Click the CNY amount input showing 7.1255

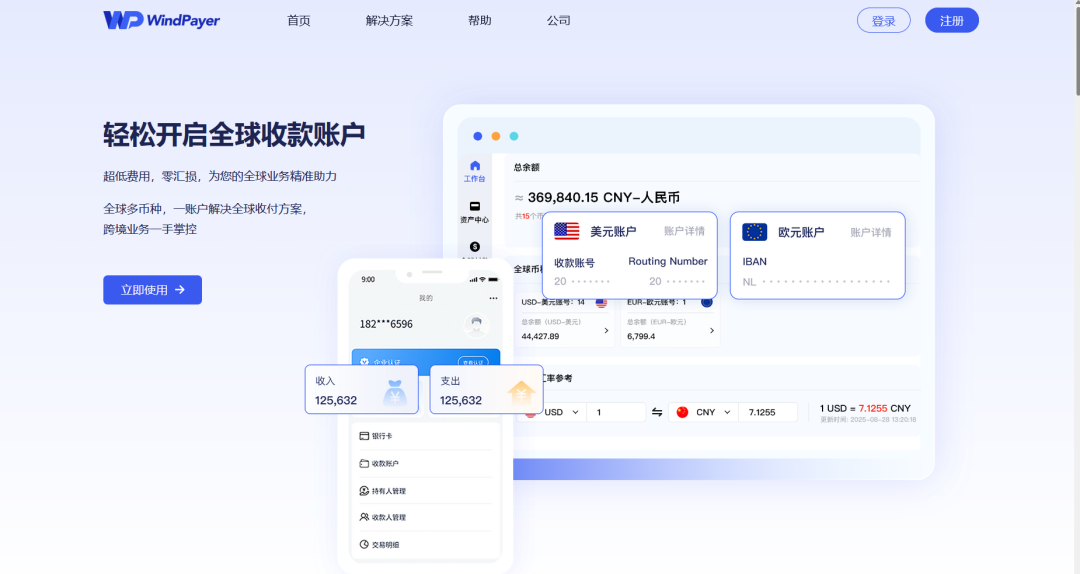[x=768, y=412]
